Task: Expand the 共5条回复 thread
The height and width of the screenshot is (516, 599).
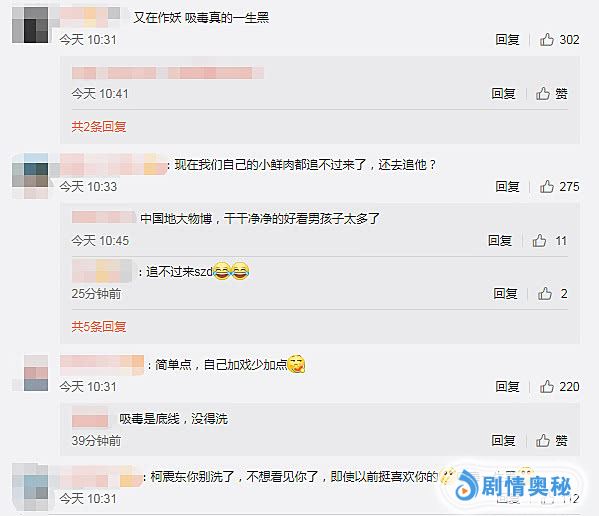Action: (99, 327)
